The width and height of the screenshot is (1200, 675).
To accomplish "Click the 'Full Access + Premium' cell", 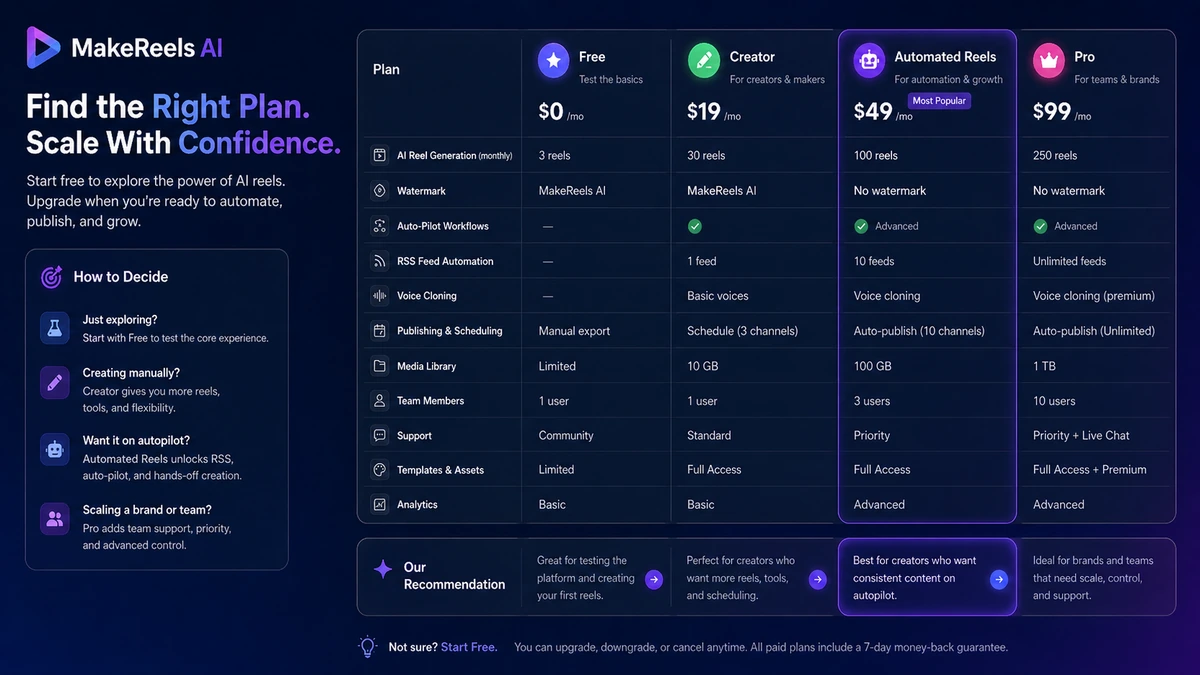I will 1089,470.
